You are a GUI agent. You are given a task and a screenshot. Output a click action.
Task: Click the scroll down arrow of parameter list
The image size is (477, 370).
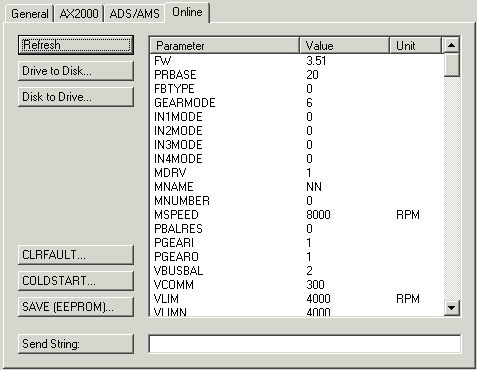coord(451,307)
